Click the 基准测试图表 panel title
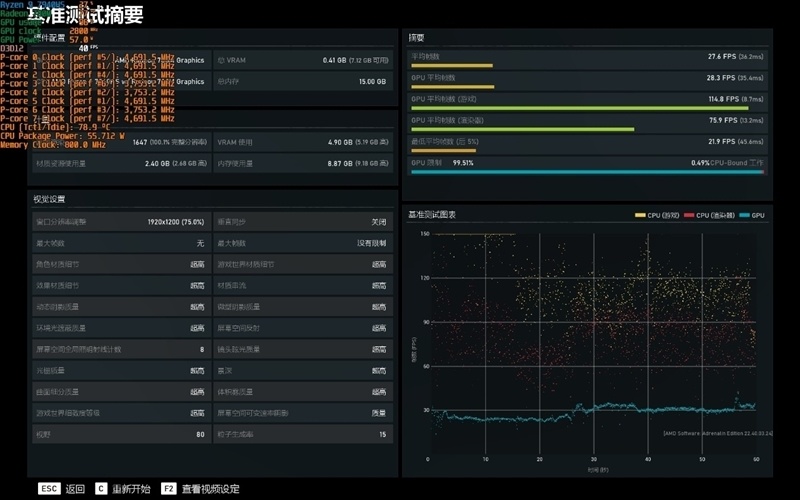The width and height of the screenshot is (800, 500). [432, 215]
